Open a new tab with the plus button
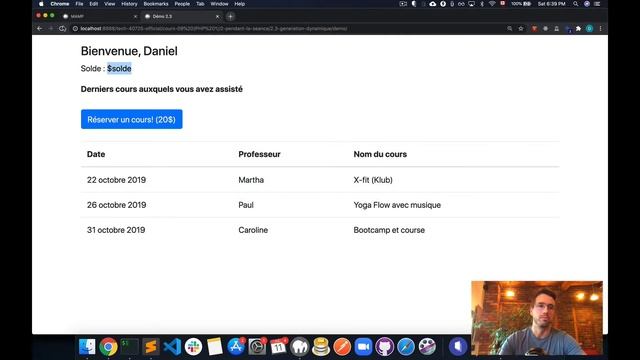Viewport: 640px width, 360px height. [231, 16]
